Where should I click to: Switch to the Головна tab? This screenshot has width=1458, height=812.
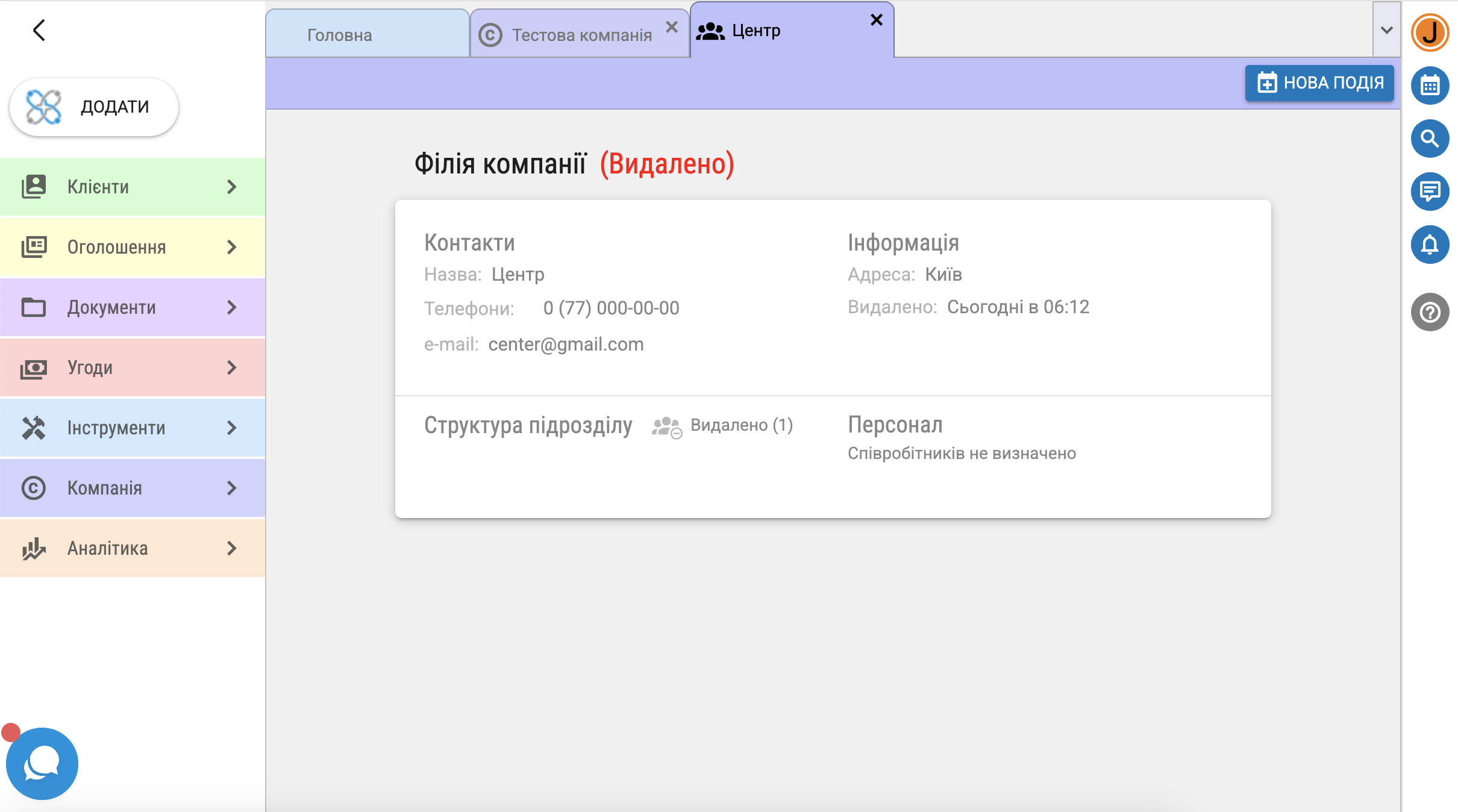[340, 35]
